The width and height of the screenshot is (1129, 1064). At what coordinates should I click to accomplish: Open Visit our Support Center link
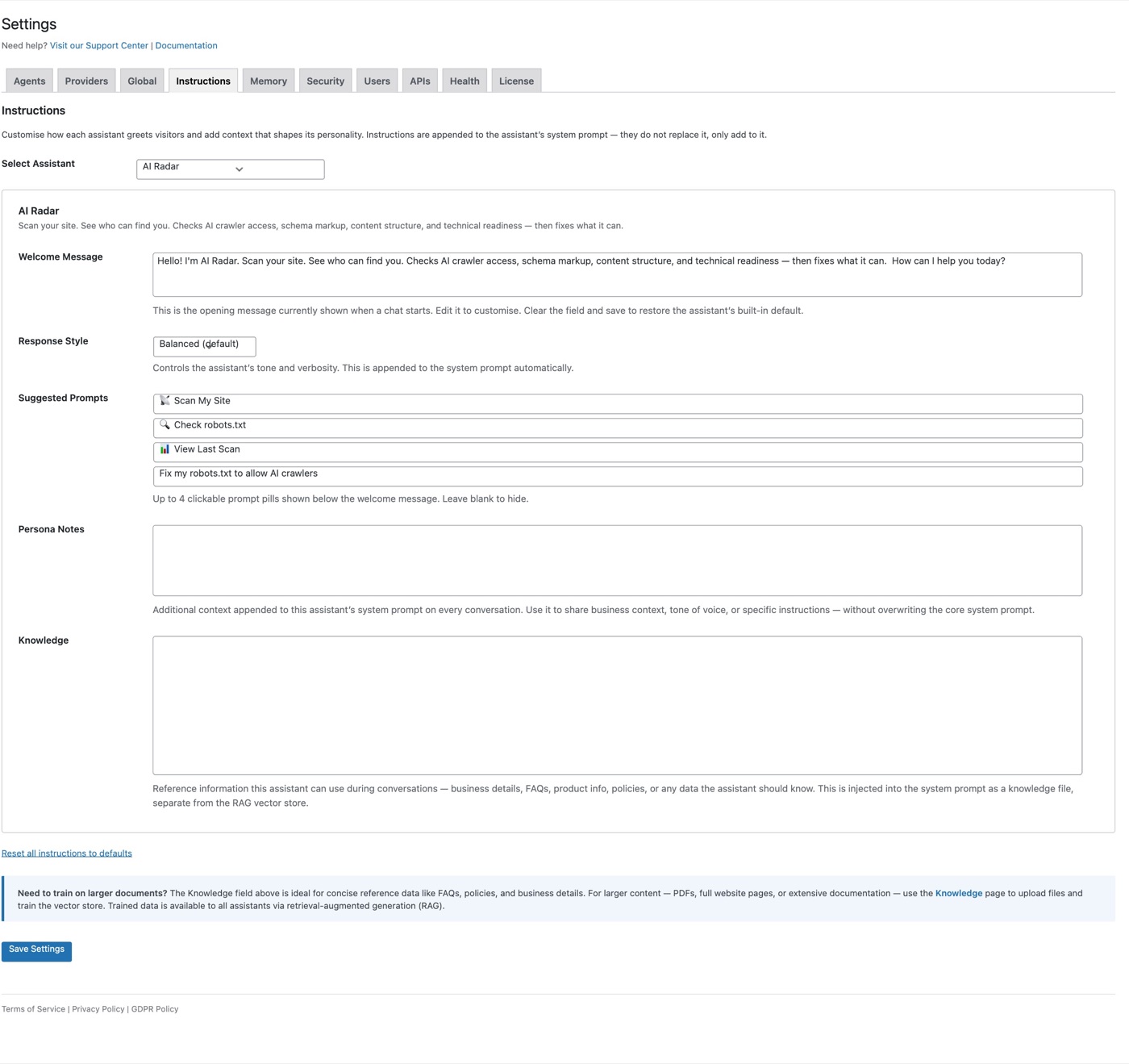(98, 45)
